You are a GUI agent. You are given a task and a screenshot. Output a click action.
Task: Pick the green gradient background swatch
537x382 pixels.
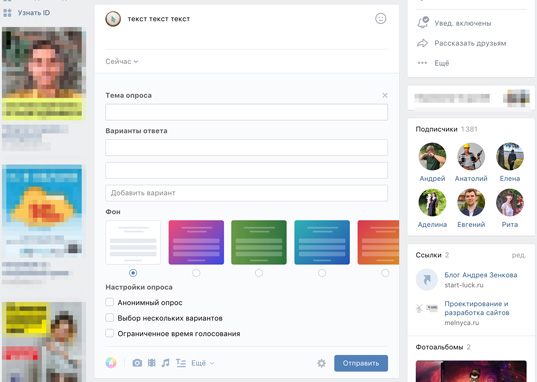[x=259, y=242]
